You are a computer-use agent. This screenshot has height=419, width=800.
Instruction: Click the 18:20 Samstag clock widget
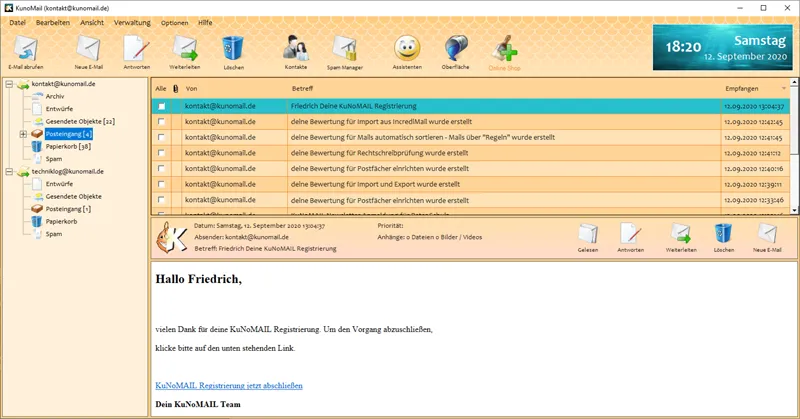[x=723, y=47]
